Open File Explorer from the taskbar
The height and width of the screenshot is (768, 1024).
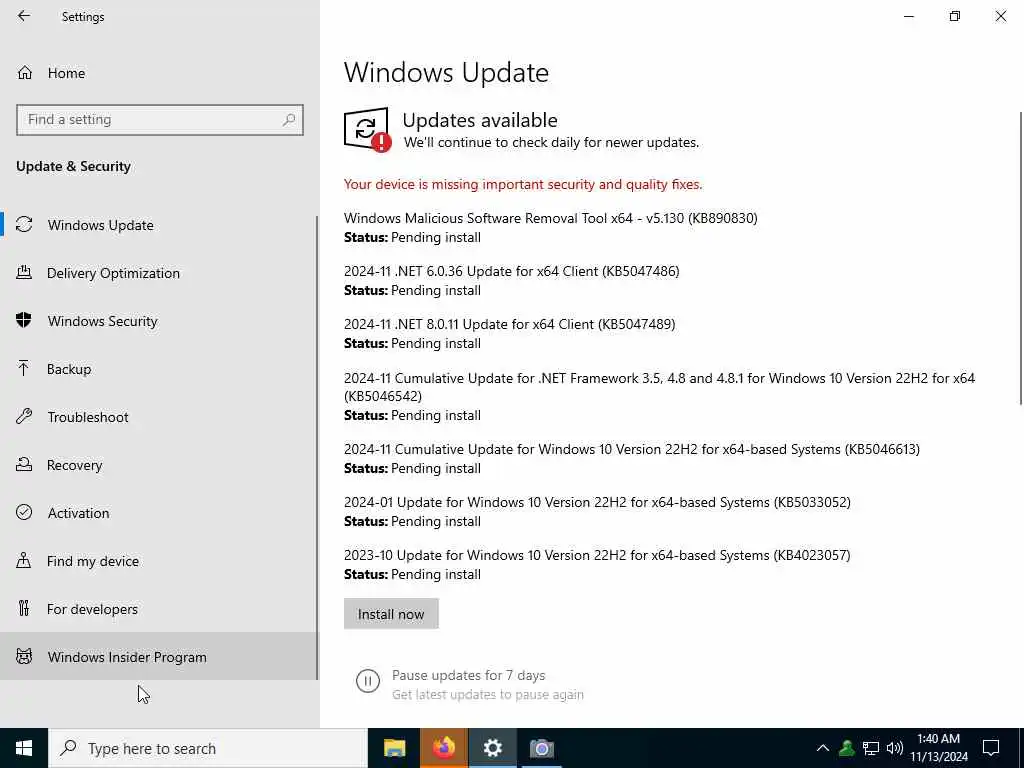(x=394, y=748)
